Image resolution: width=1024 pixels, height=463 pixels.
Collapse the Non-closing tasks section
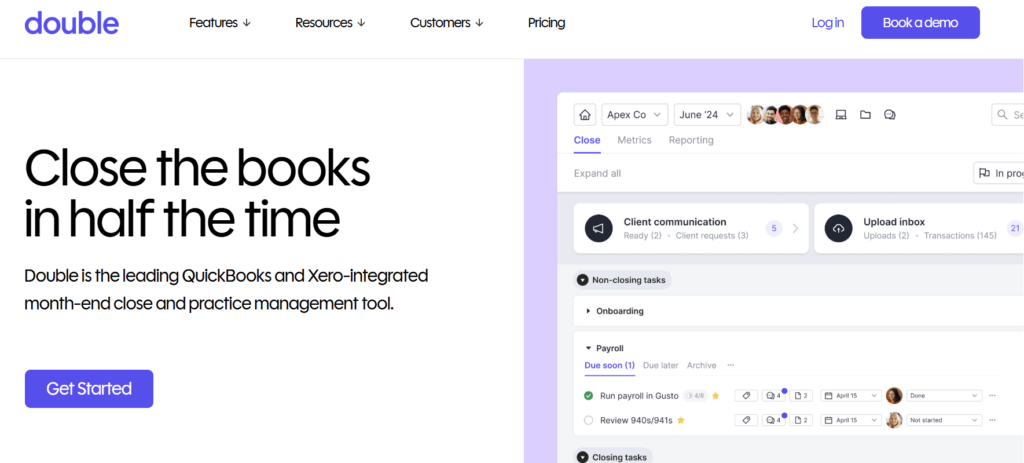point(583,280)
